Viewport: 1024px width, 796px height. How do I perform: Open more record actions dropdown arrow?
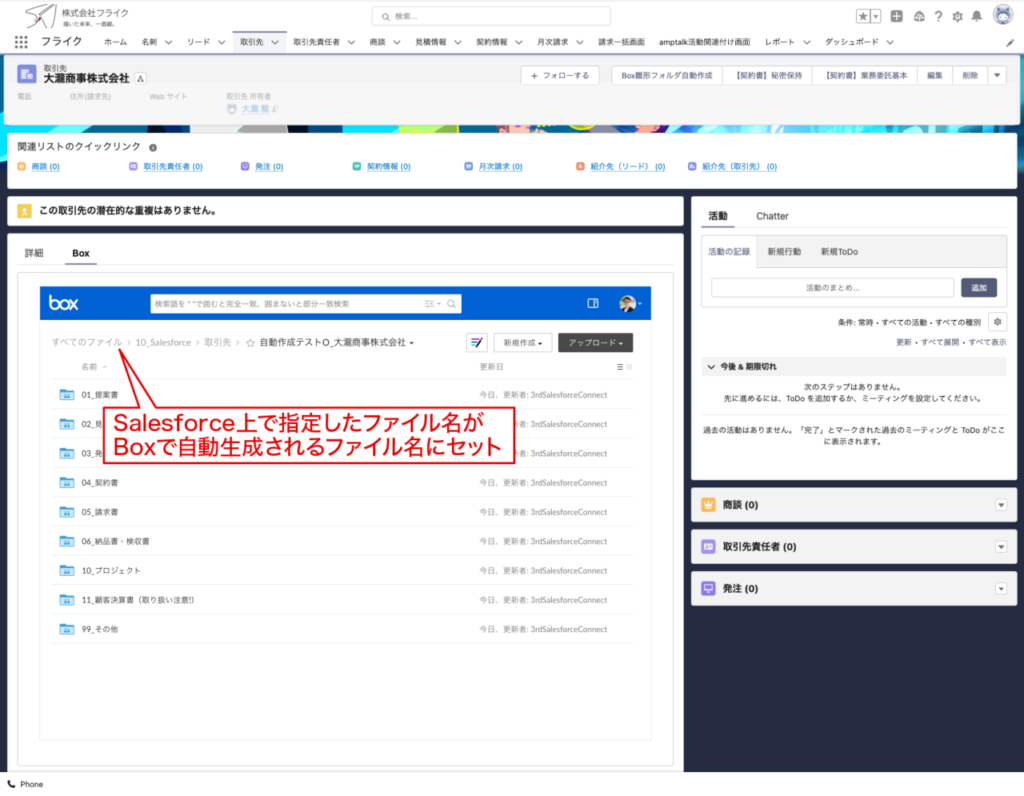(x=997, y=76)
